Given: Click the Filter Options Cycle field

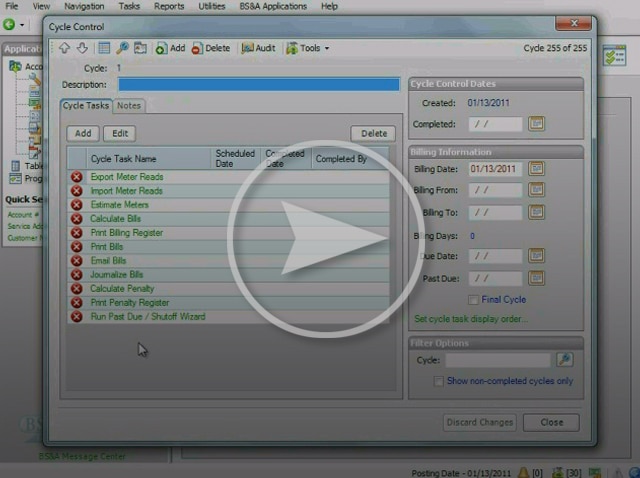Looking at the screenshot, I should 498,360.
